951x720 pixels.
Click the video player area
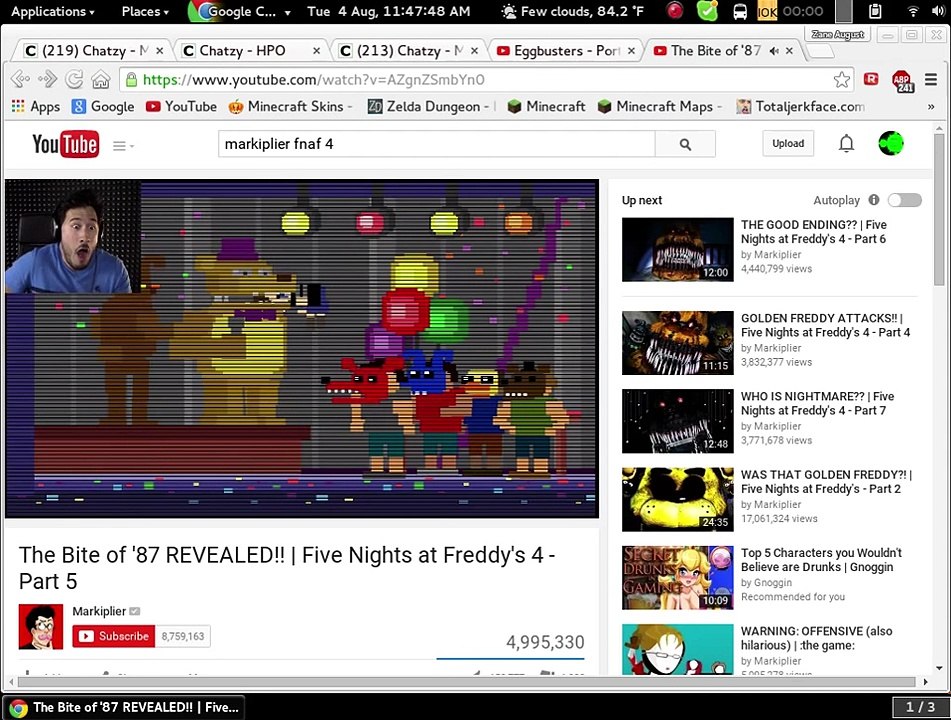(302, 349)
